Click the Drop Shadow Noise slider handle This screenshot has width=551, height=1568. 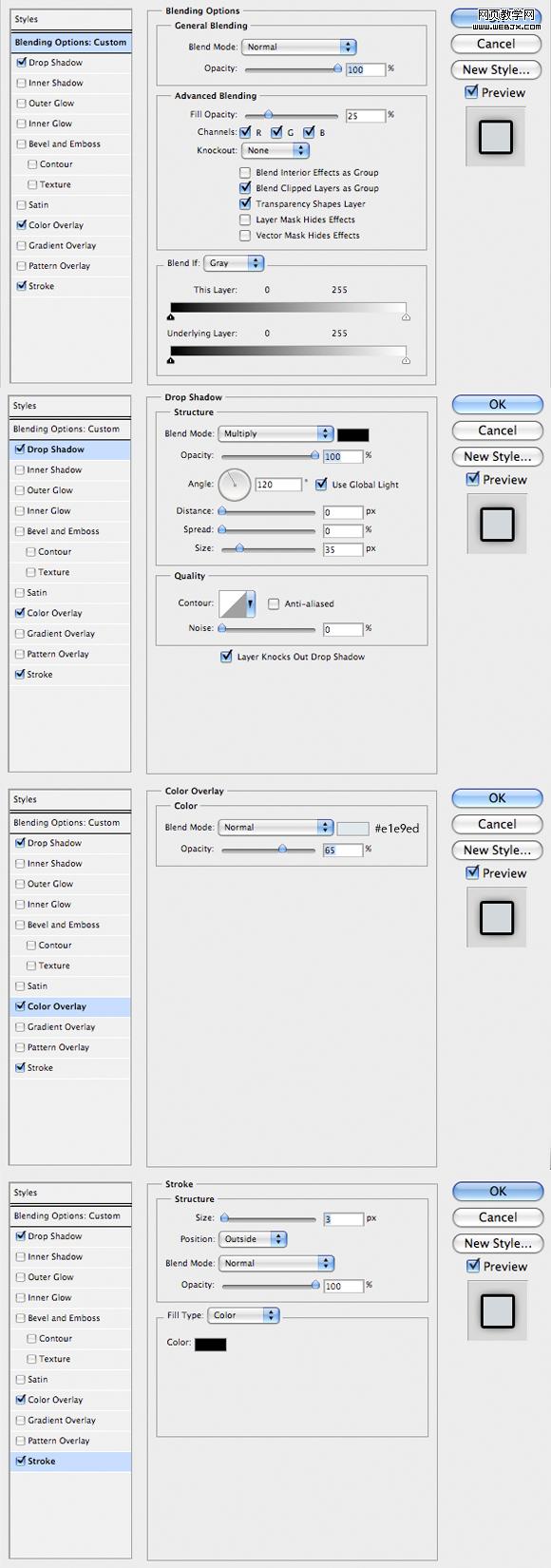point(222,628)
